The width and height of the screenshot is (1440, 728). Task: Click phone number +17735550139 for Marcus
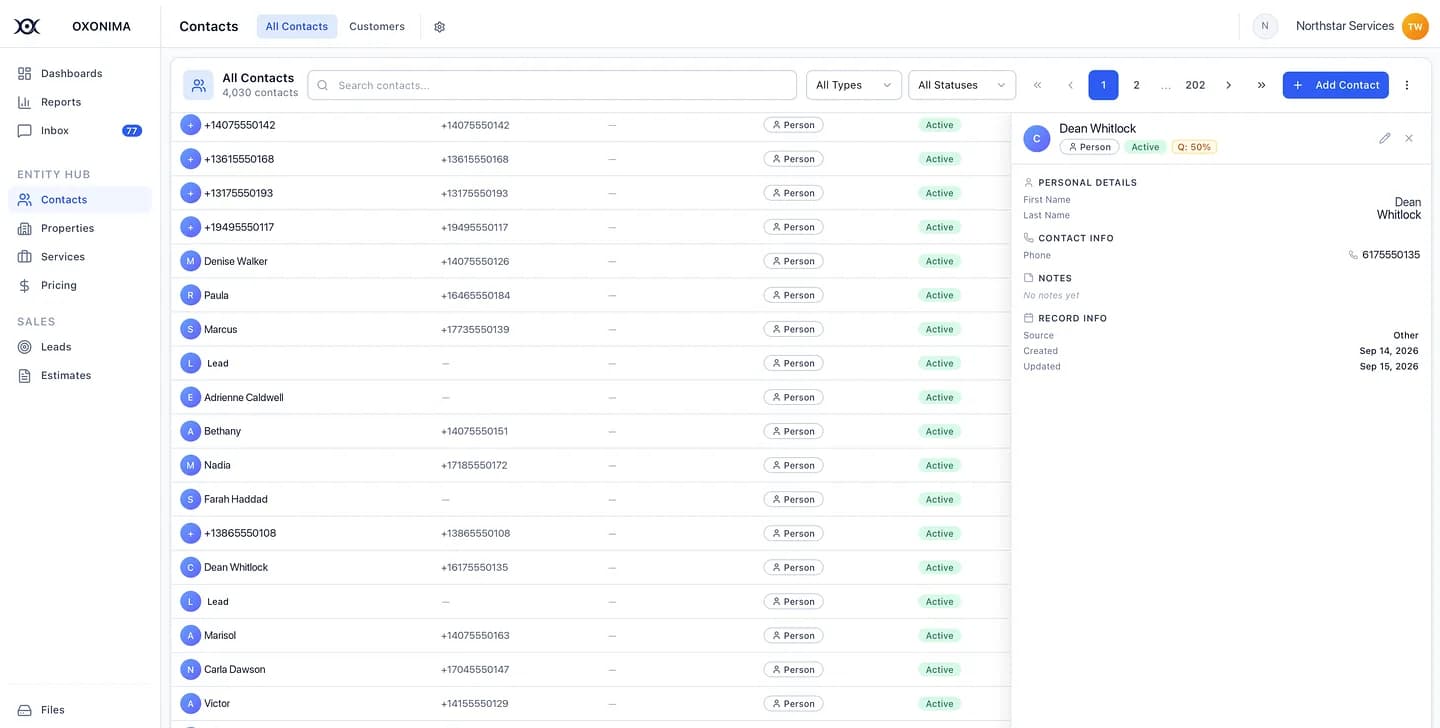(475, 329)
